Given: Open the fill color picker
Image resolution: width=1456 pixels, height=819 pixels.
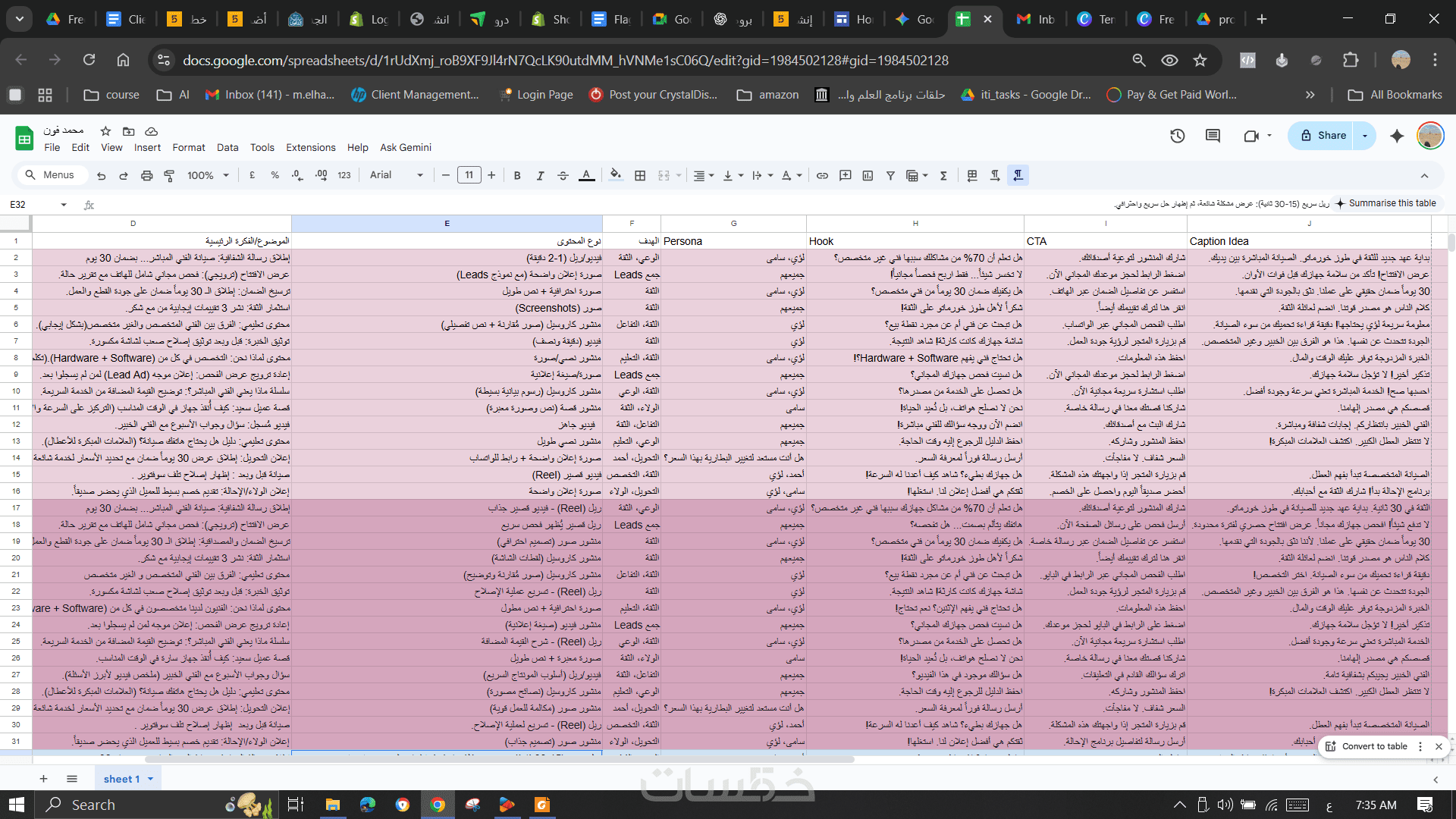Looking at the screenshot, I should tap(616, 175).
